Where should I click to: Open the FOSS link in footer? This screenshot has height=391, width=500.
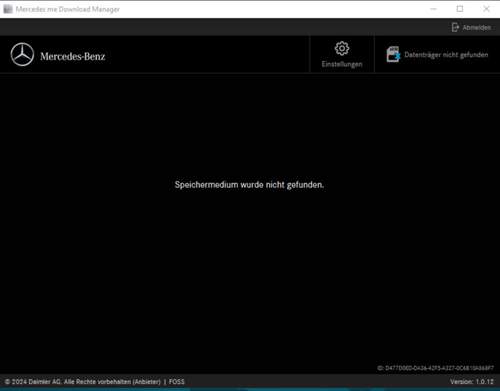(x=176, y=381)
